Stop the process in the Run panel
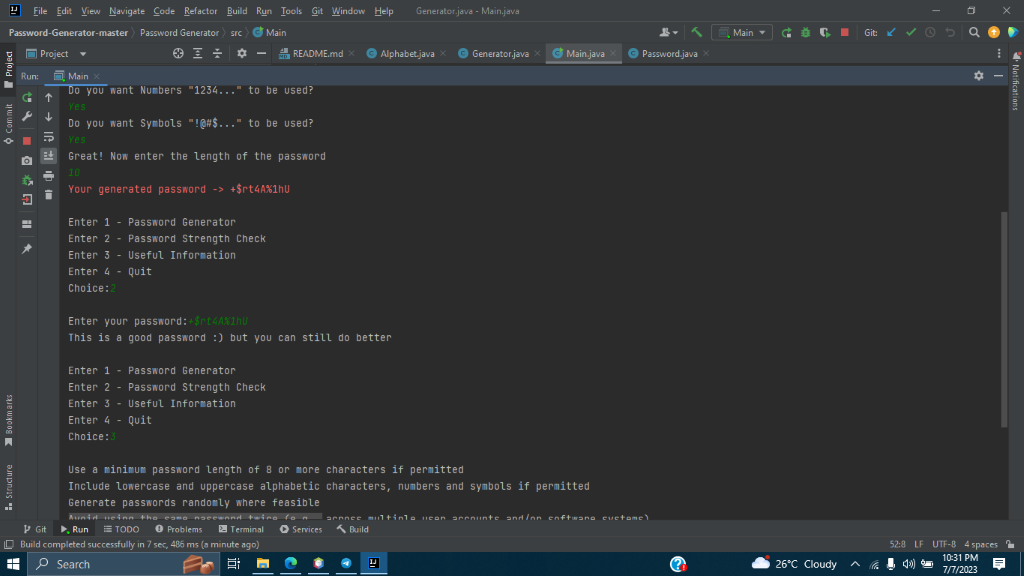The height and width of the screenshot is (576, 1024). pos(27,140)
